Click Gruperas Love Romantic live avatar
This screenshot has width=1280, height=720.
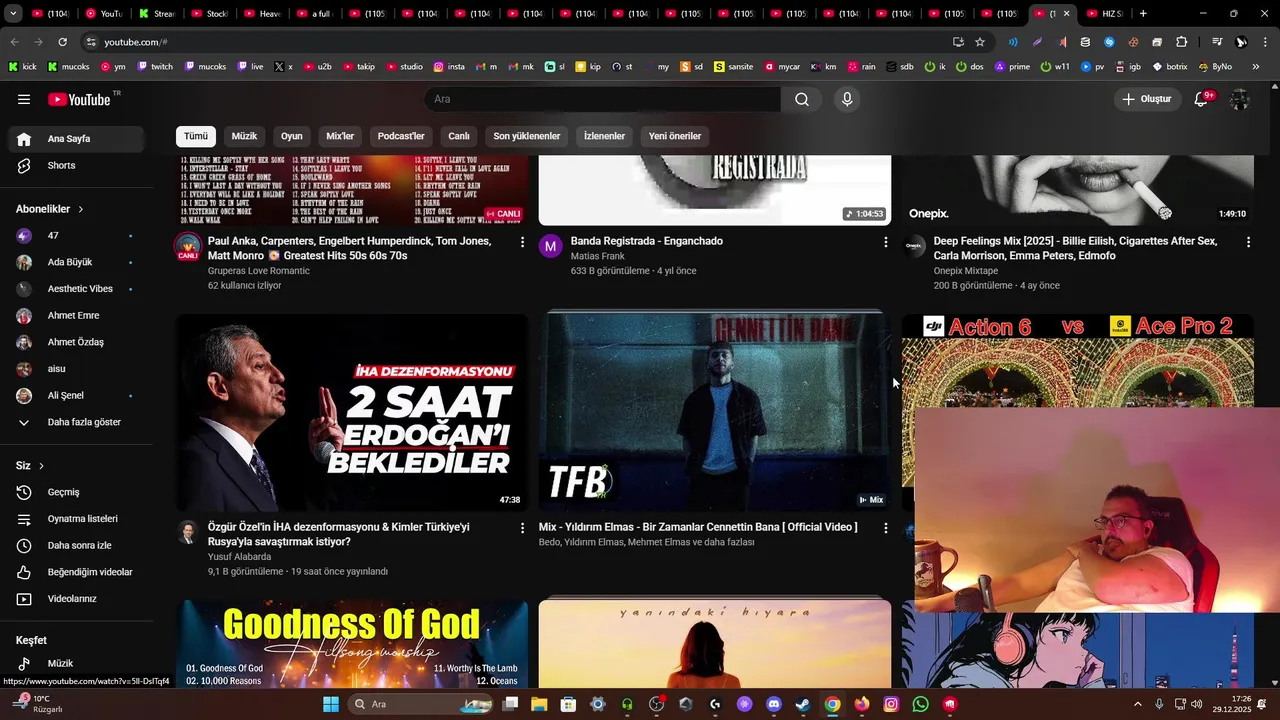(188, 247)
